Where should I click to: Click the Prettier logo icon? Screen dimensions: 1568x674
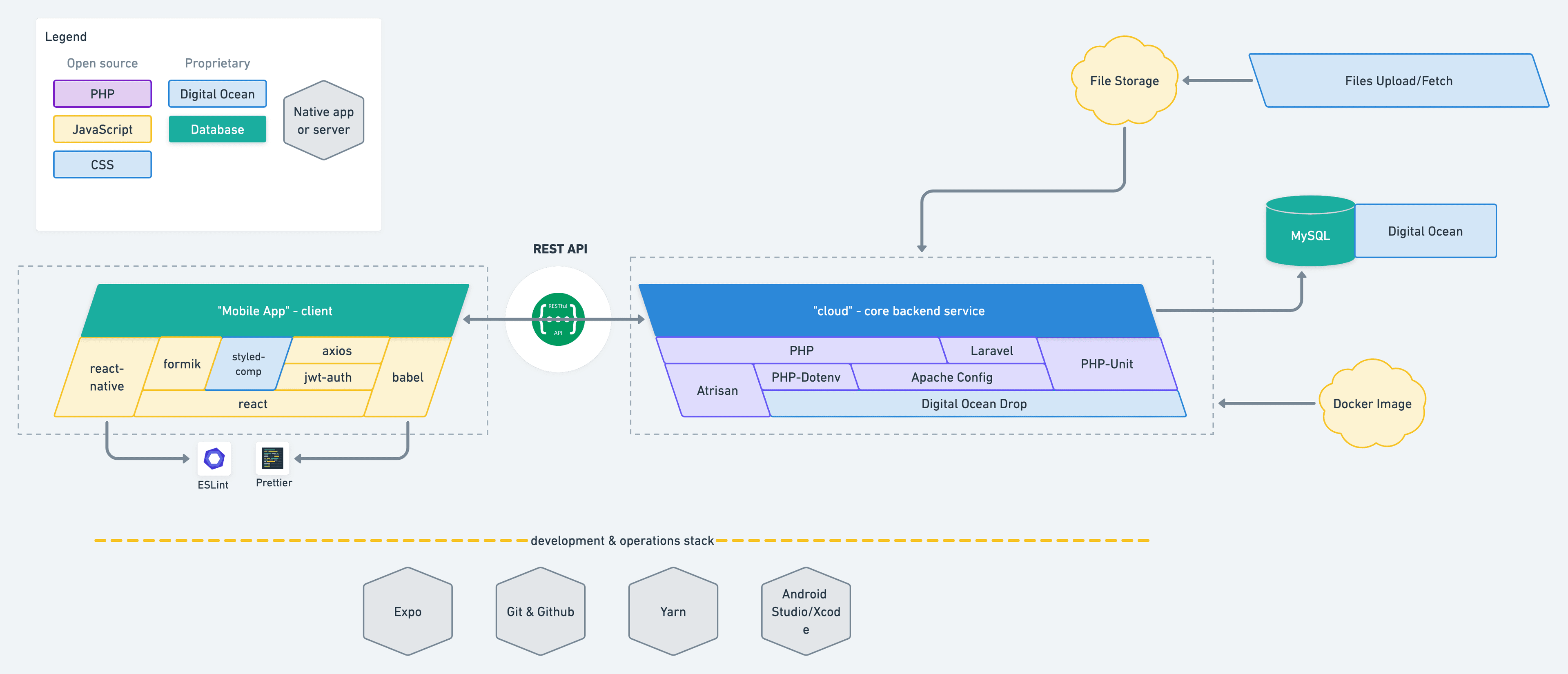(x=272, y=458)
